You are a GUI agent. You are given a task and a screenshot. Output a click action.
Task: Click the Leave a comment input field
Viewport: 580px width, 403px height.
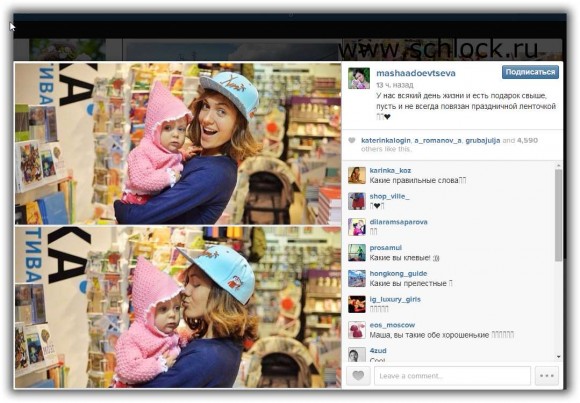pyautogui.click(x=452, y=376)
